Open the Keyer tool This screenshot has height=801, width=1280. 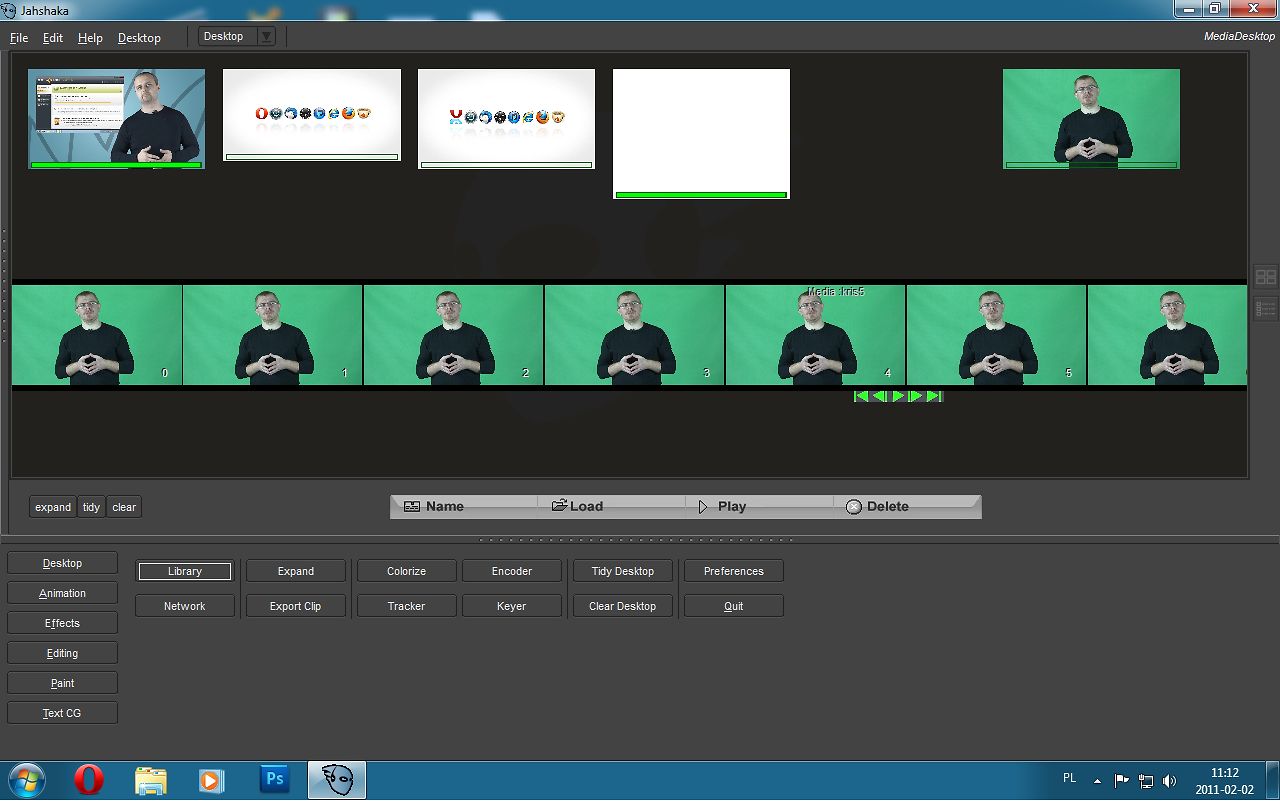[512, 606]
